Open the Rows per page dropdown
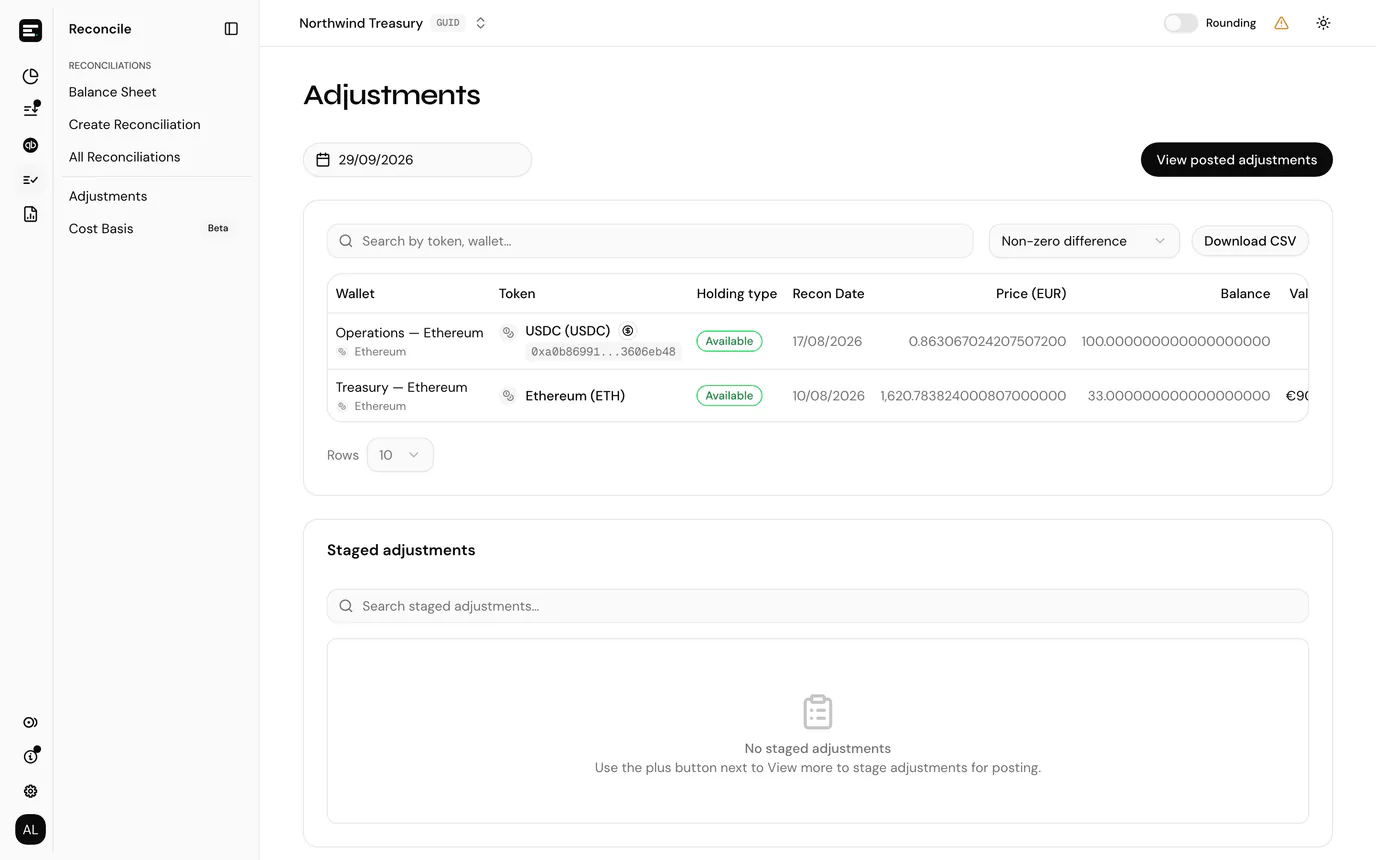This screenshot has width=1376, height=860. (x=400, y=455)
